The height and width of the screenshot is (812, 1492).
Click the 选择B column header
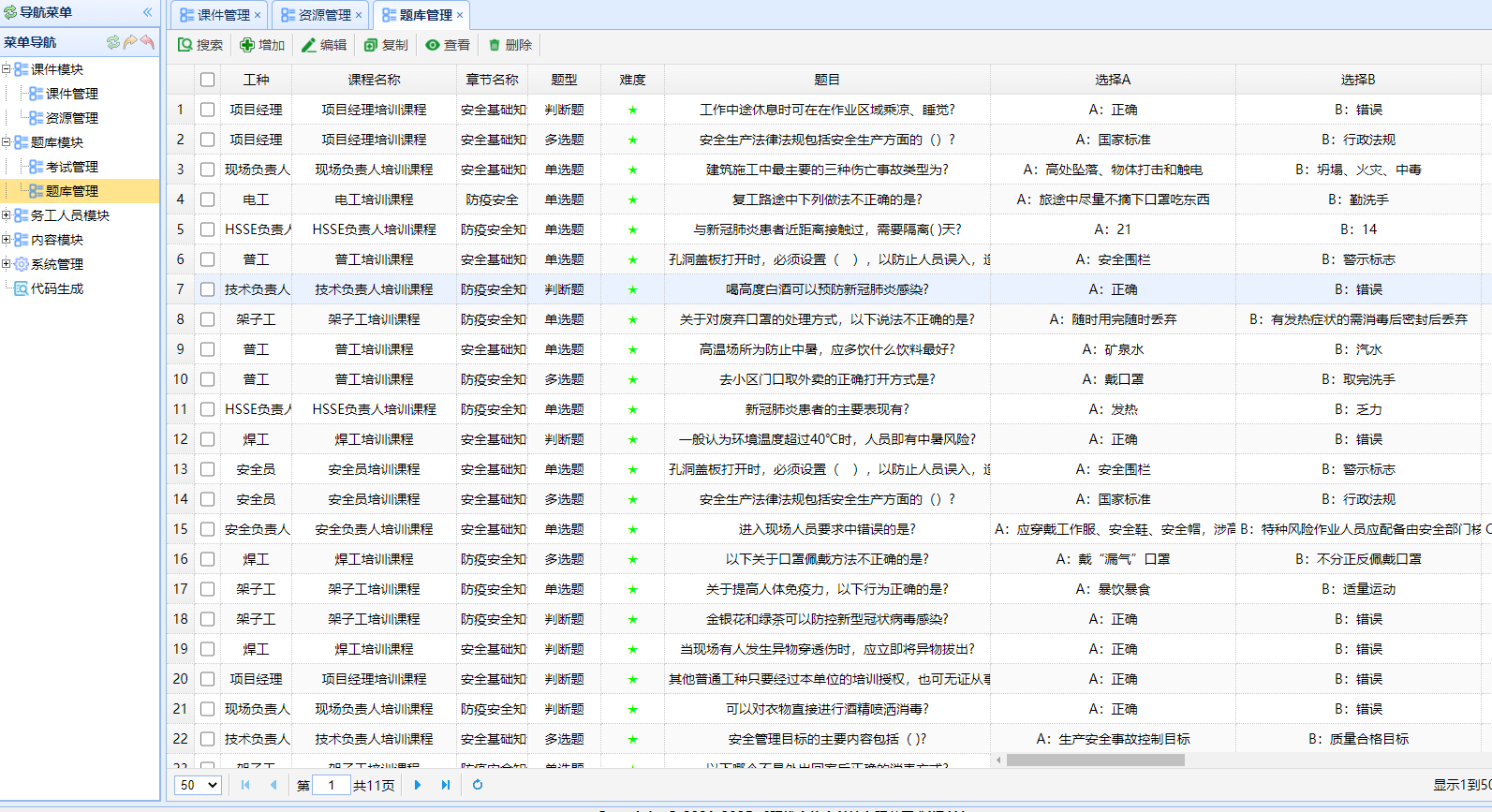tap(1358, 80)
